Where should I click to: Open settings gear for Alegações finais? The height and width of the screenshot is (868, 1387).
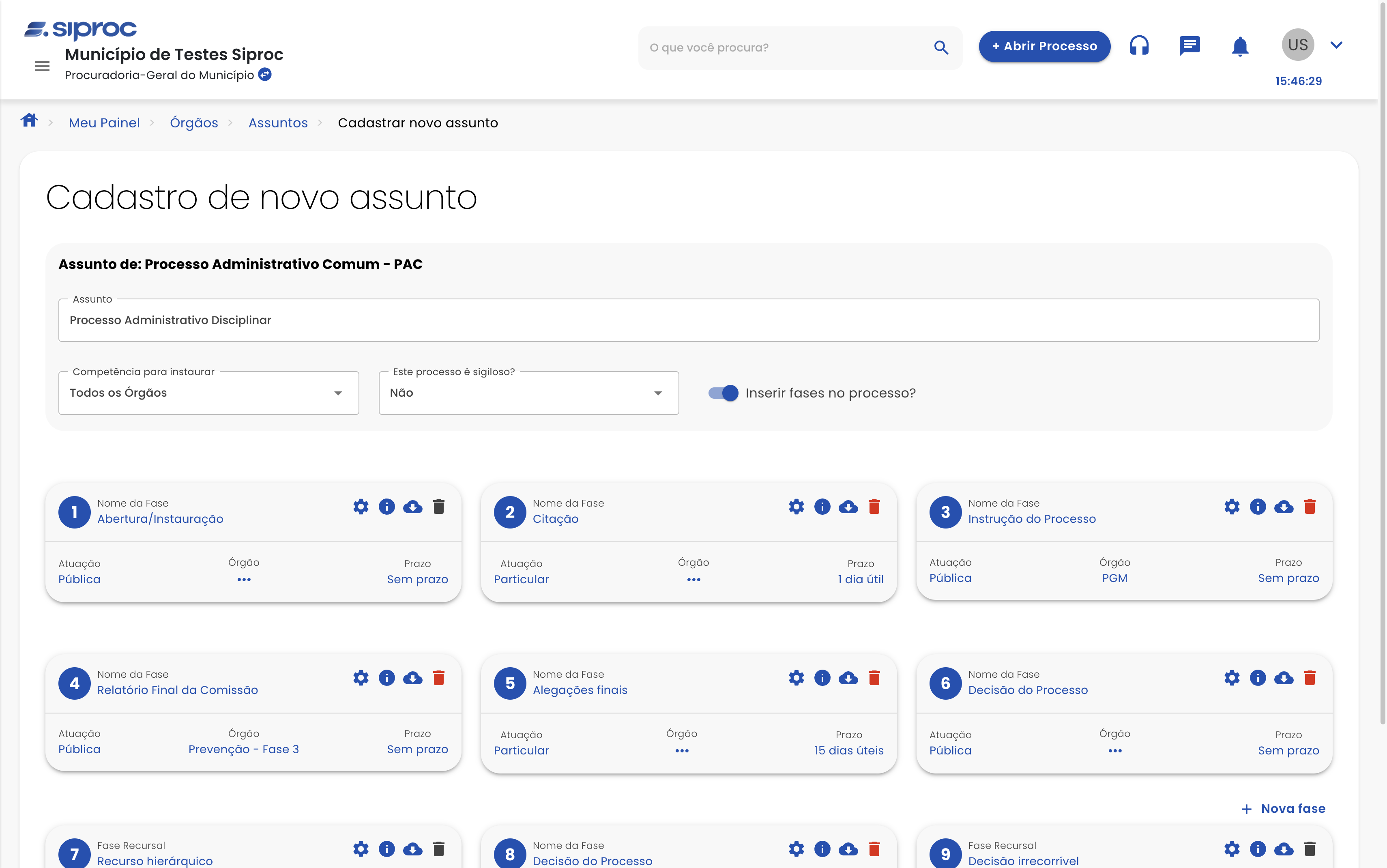796,678
